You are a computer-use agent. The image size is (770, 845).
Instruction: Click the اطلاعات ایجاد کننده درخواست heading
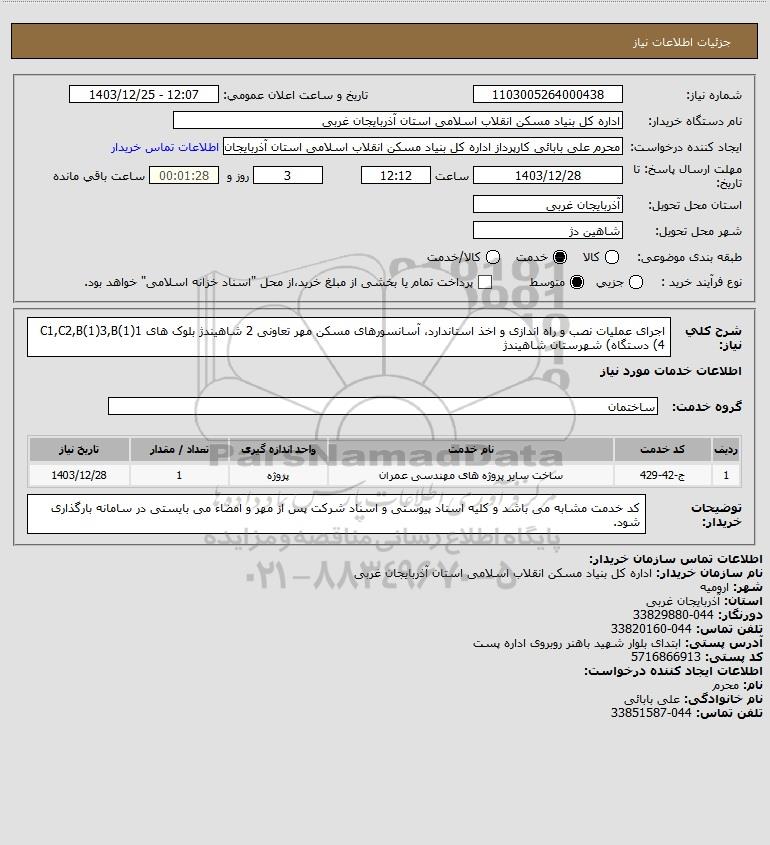tap(673, 671)
